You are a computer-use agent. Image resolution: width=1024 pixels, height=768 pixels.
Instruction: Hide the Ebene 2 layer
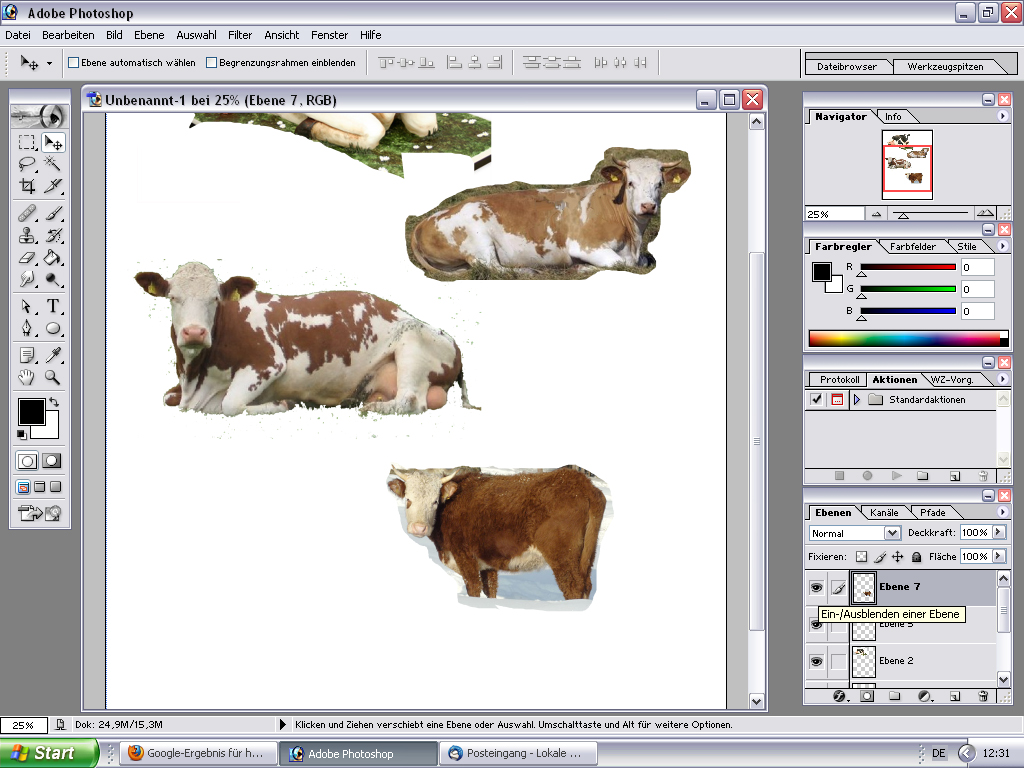[816, 662]
